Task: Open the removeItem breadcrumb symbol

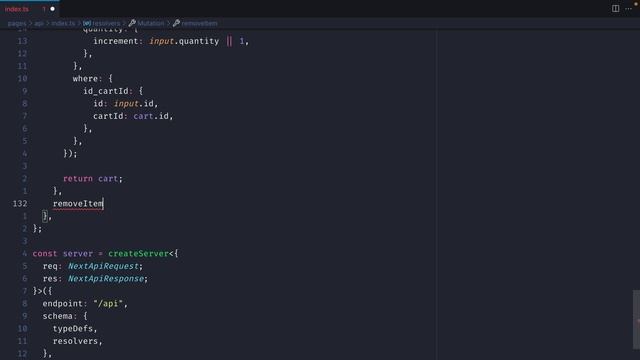Action: (195, 23)
